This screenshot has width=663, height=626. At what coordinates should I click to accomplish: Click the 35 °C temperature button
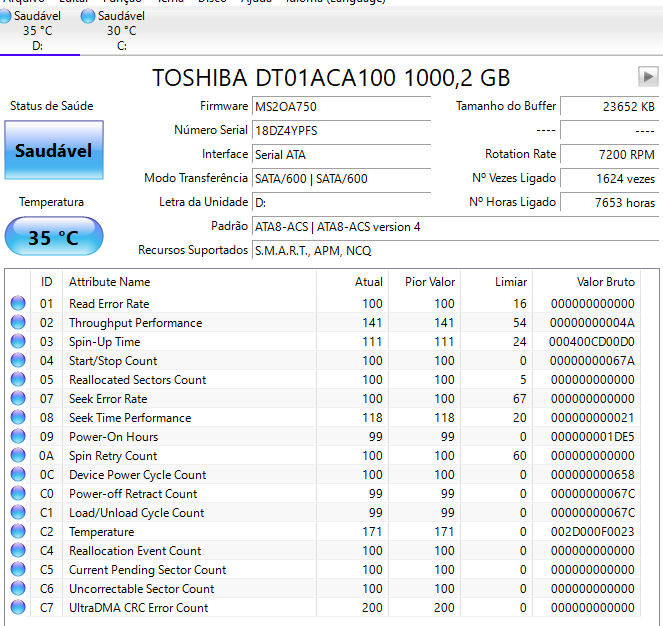pos(54,236)
